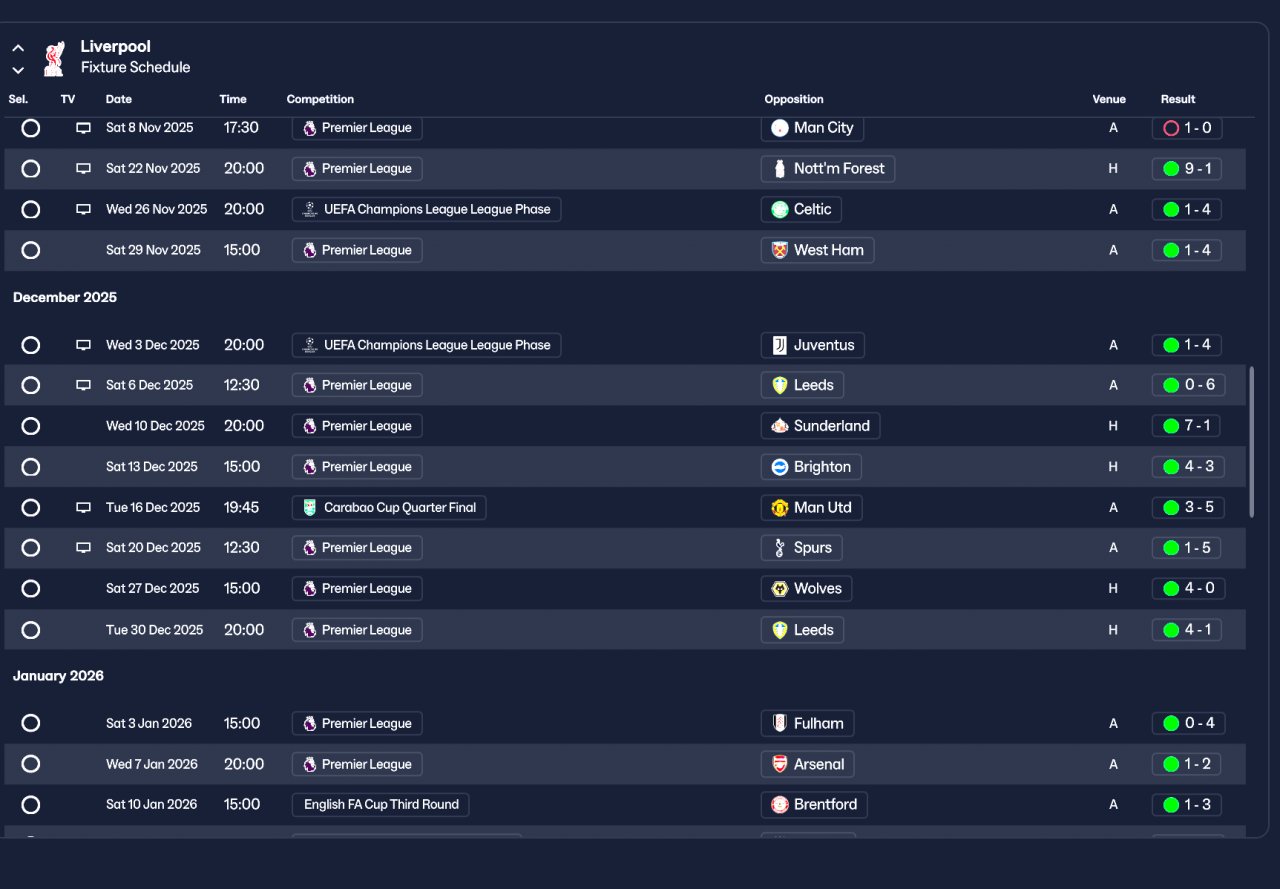
Task: Open the Spurs opposition button
Action: tap(802, 548)
